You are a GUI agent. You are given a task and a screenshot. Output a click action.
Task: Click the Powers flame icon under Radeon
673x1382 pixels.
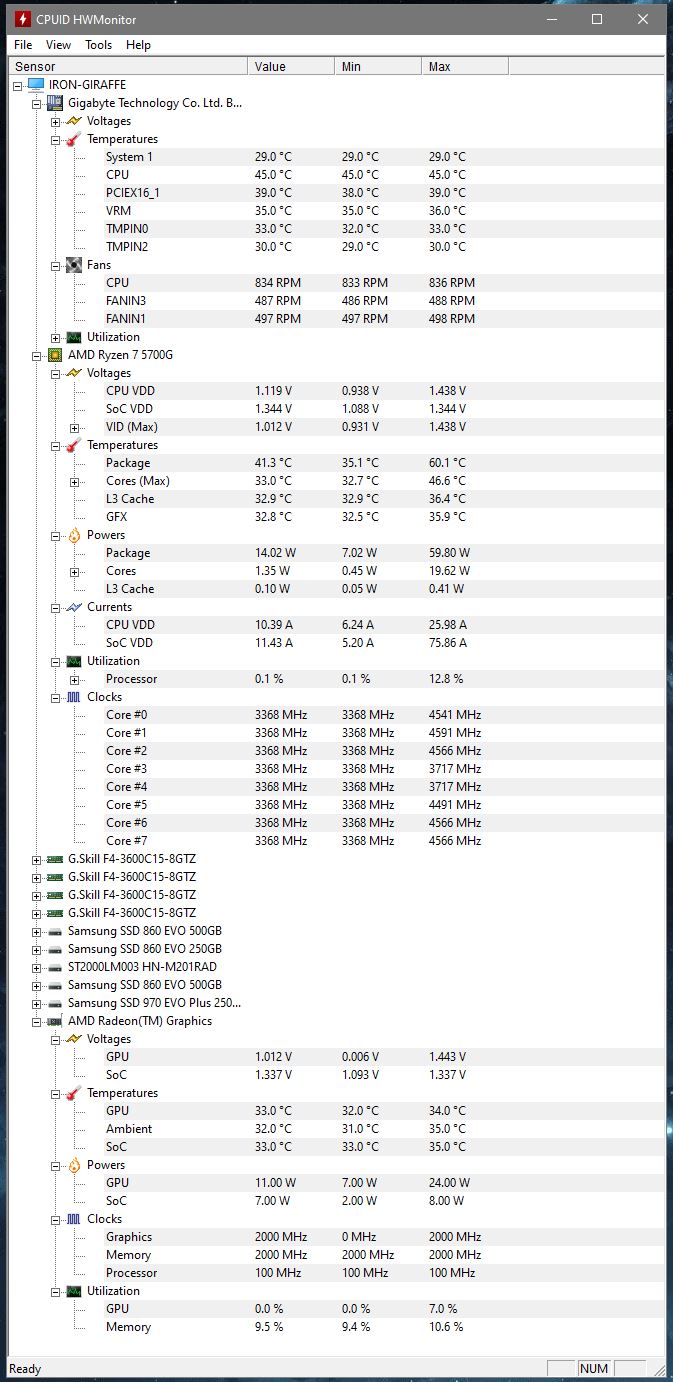[74, 1165]
